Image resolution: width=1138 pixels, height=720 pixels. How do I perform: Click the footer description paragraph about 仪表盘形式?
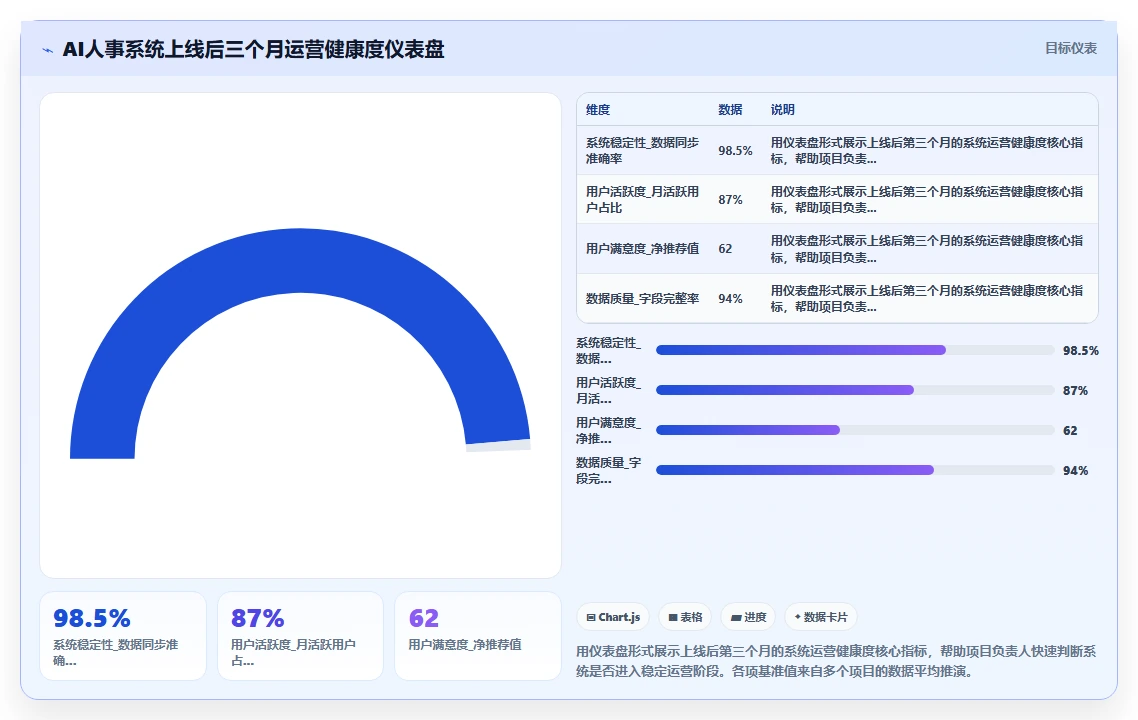click(836, 661)
